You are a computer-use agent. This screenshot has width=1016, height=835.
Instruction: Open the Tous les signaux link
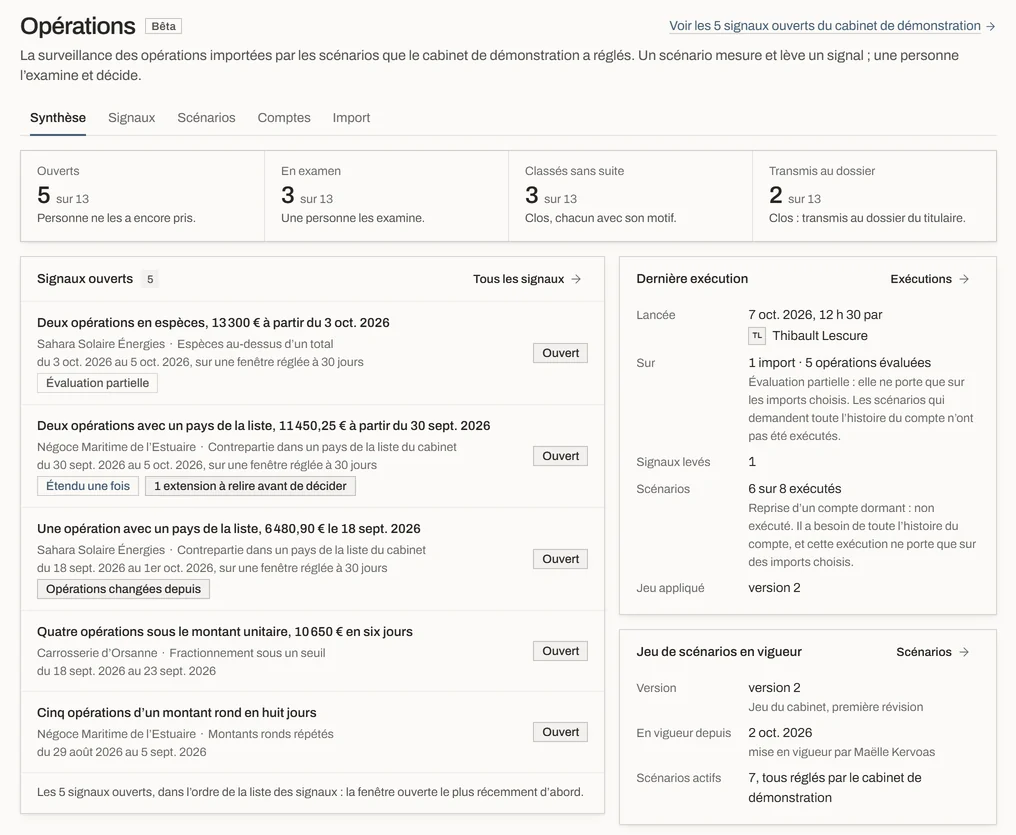(518, 279)
